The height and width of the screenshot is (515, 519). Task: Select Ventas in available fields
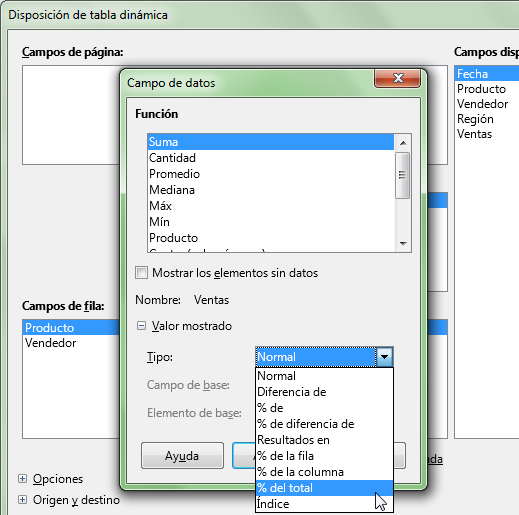coord(487,134)
